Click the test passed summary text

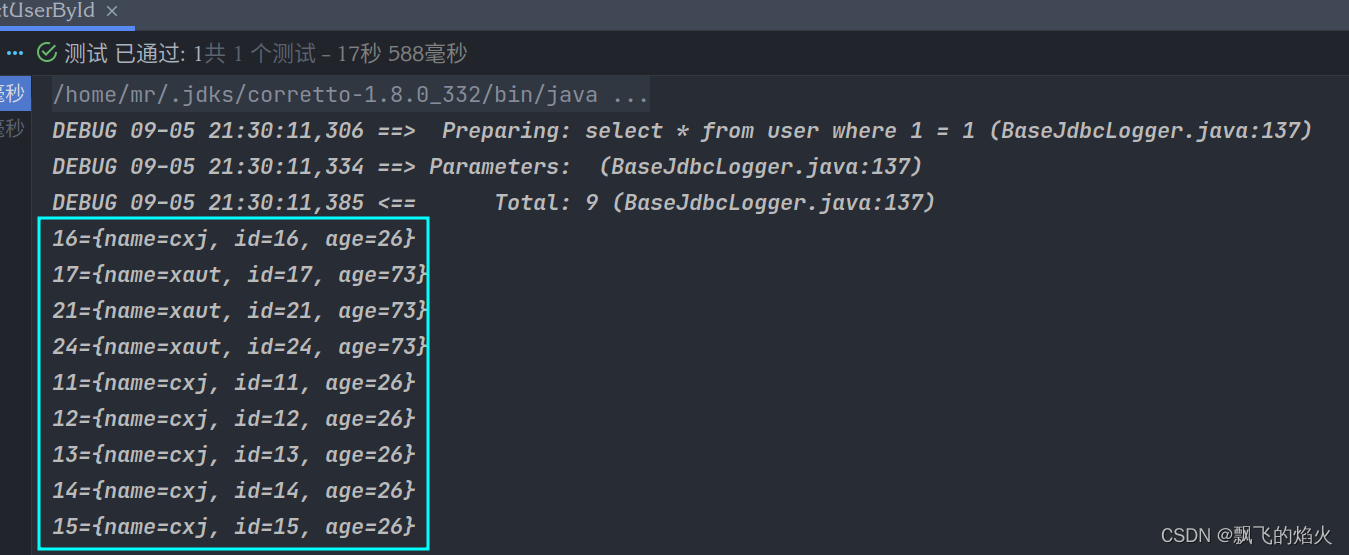click(x=265, y=53)
